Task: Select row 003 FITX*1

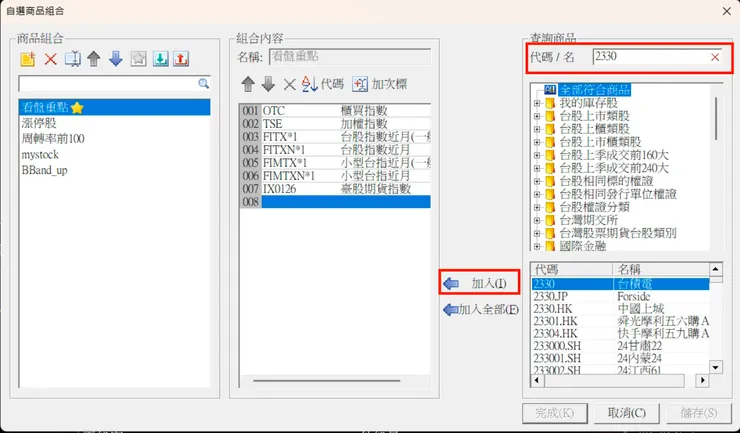Action: tap(335, 137)
